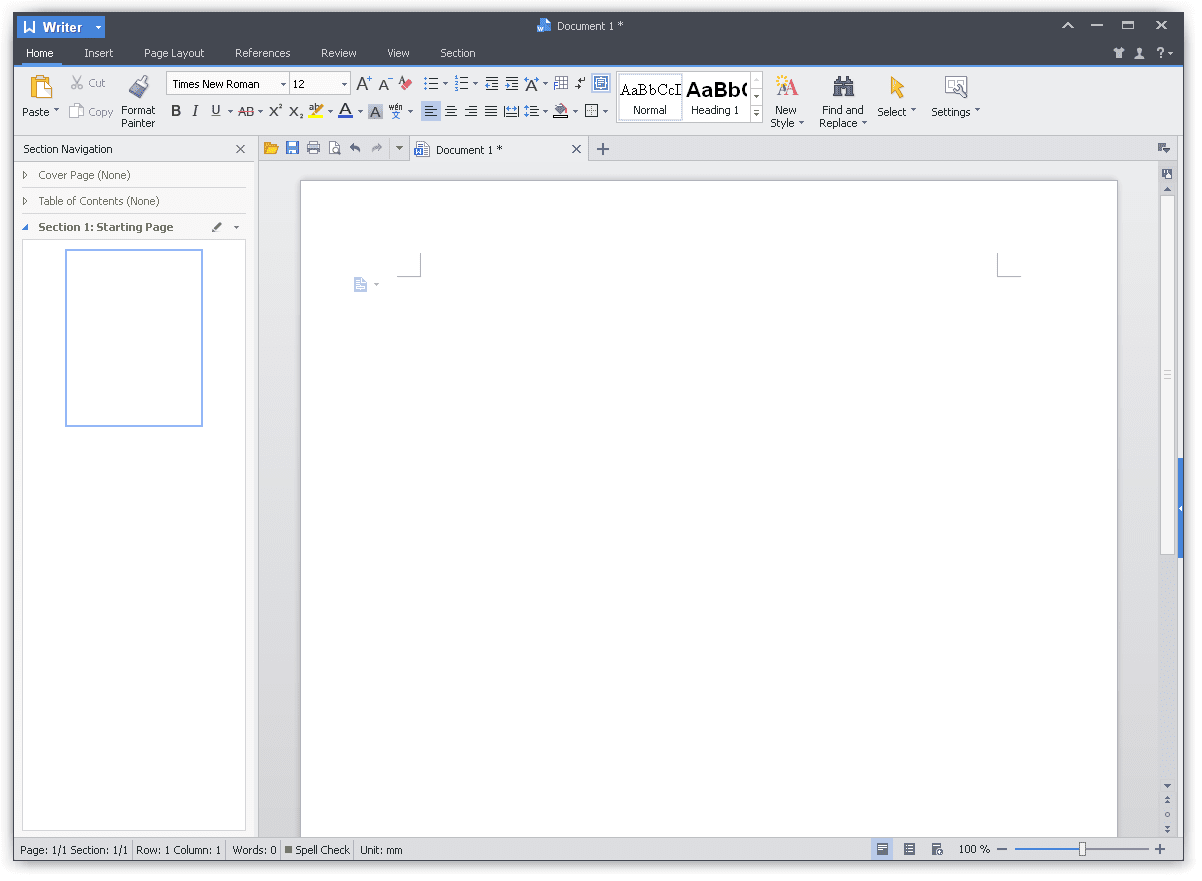
Task: Open the font size 12 dropdown
Action: pyautogui.click(x=345, y=84)
